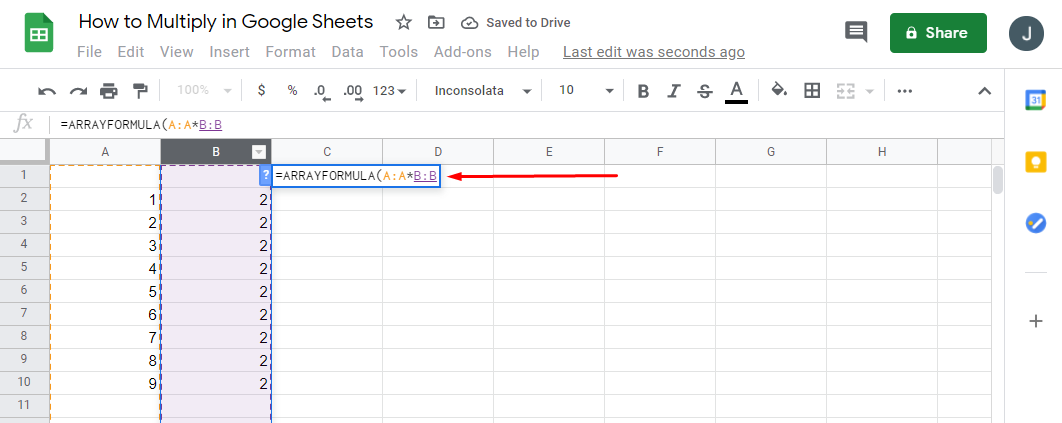This screenshot has width=1062, height=423.
Task: Open Google Calendar side panel
Action: [x=1035, y=99]
